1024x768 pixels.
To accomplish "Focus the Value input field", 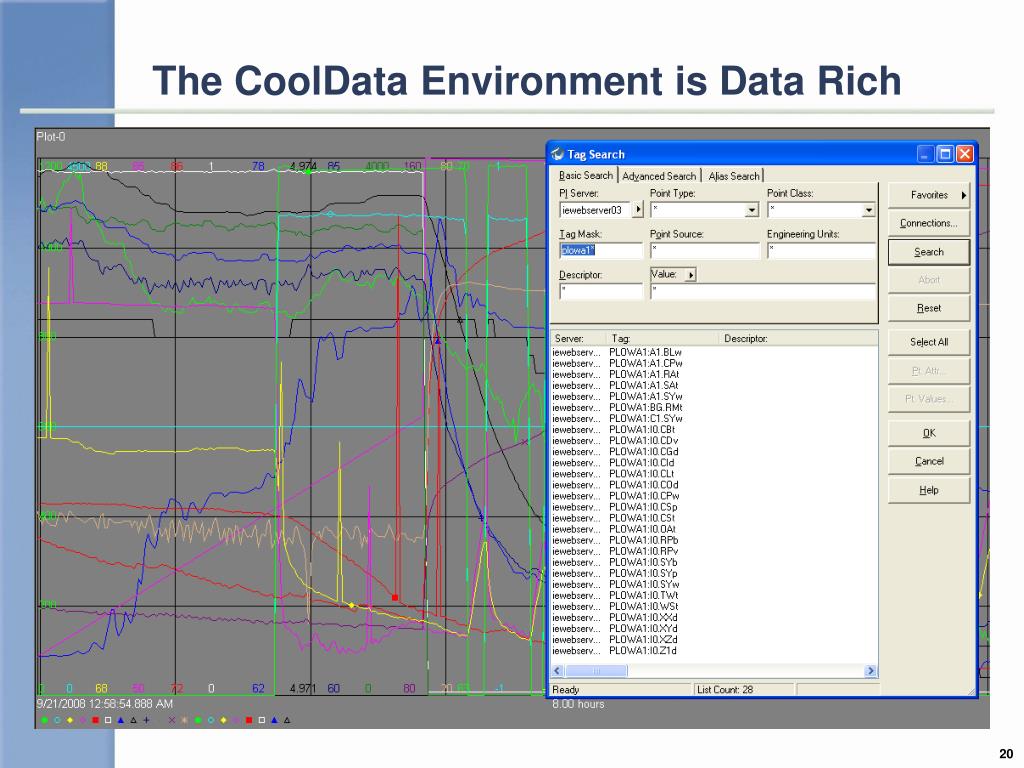I will [x=762, y=291].
